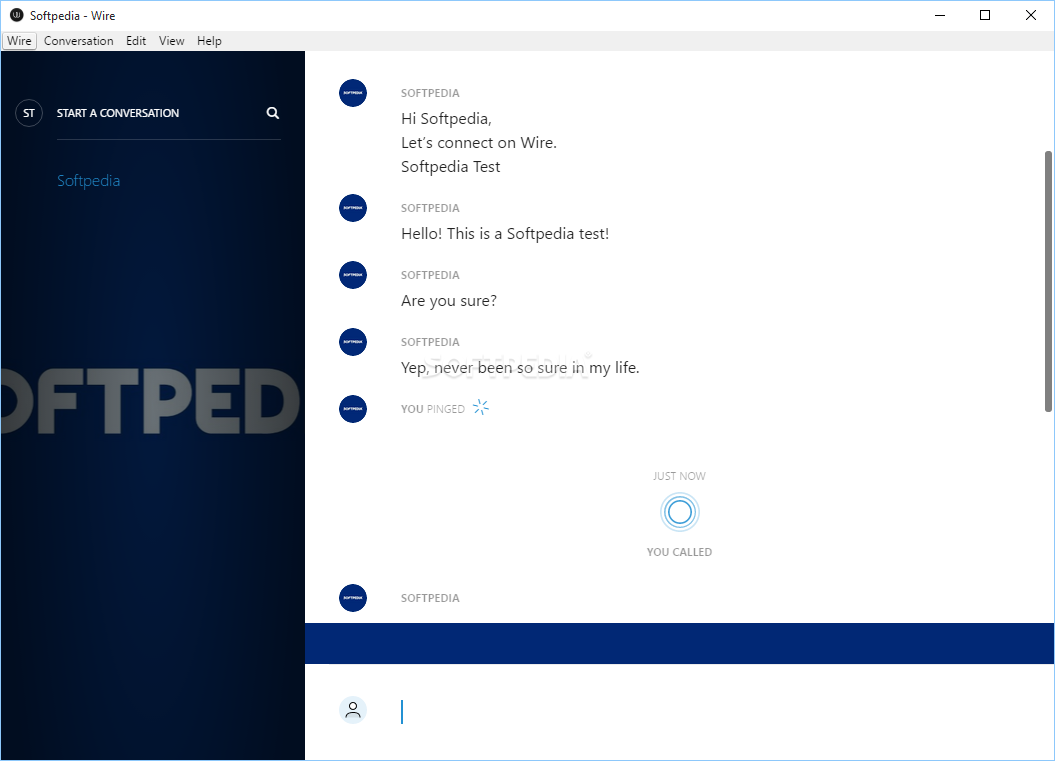Click the ST profile avatar
The height and width of the screenshot is (761, 1055).
coord(29,113)
